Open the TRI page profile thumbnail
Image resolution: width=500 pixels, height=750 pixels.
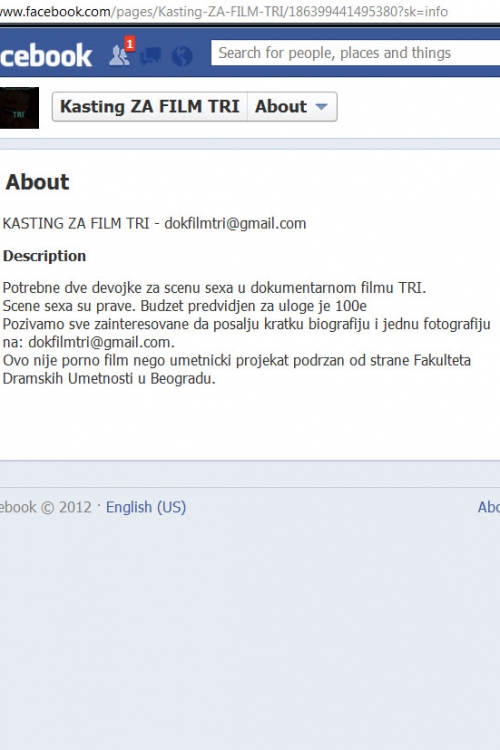click(19, 108)
